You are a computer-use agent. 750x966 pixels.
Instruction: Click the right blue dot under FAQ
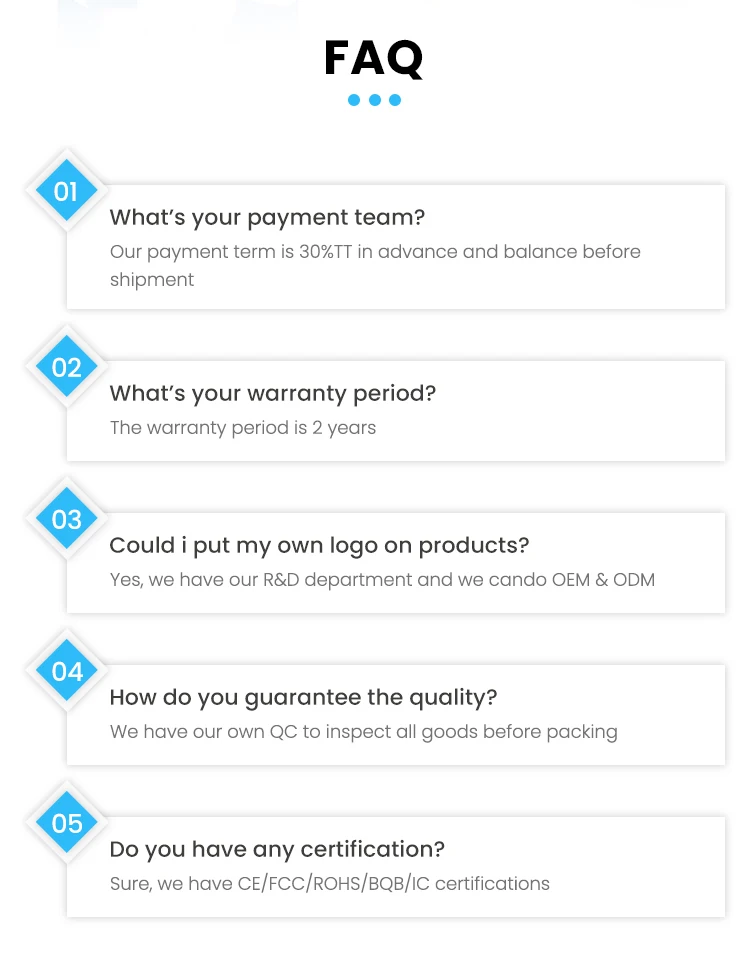[x=395, y=100]
